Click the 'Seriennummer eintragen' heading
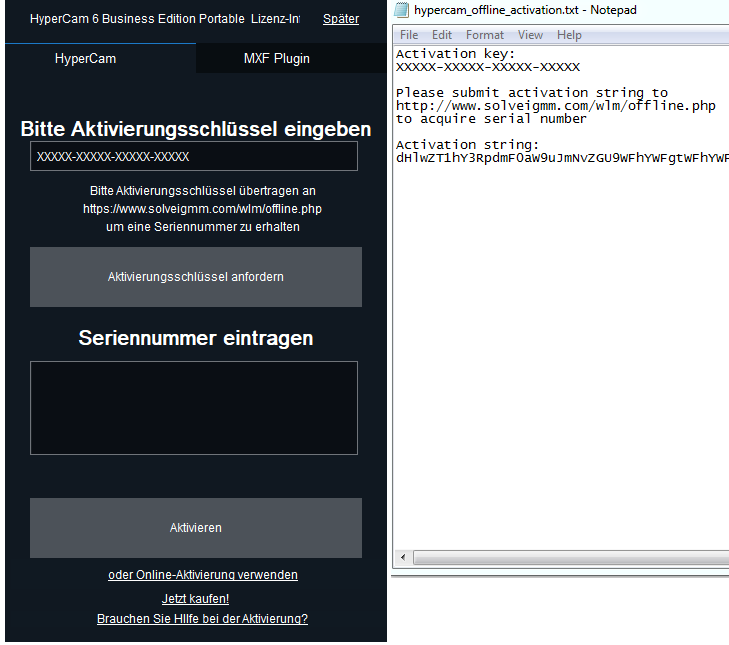This screenshot has height=645, width=729. pos(196,338)
